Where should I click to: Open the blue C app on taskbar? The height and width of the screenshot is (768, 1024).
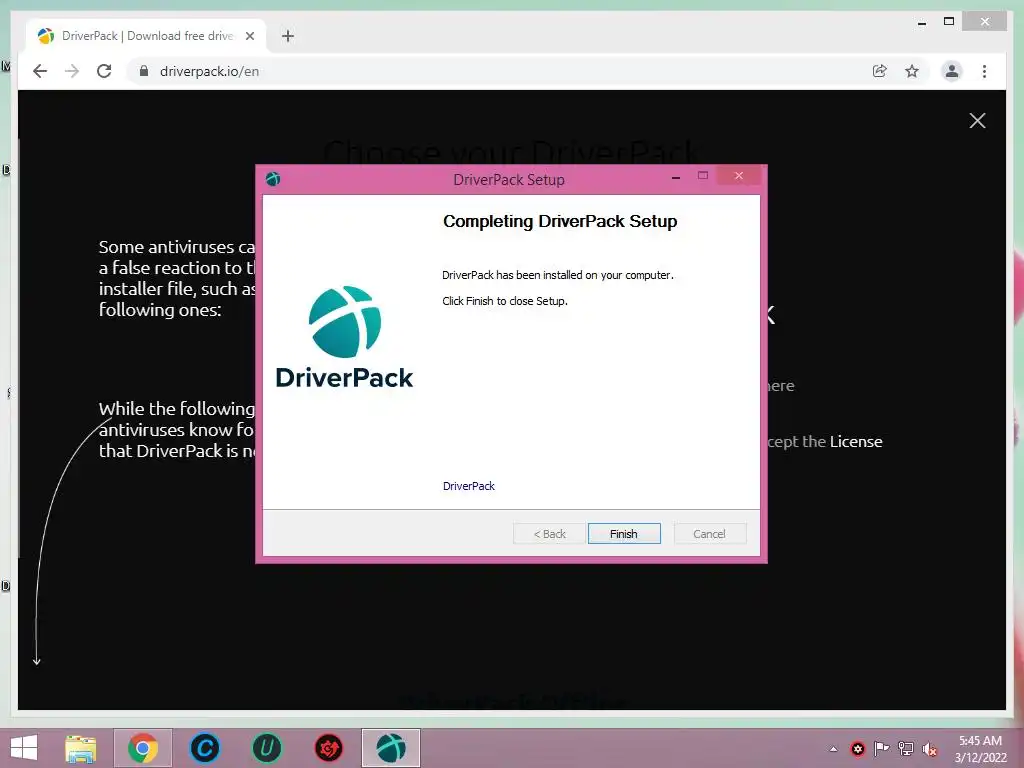(x=204, y=748)
